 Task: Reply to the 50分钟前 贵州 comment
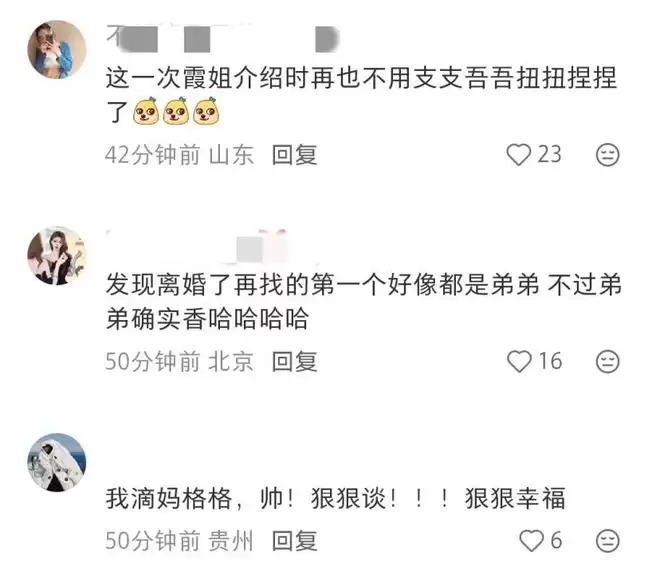click(x=294, y=541)
